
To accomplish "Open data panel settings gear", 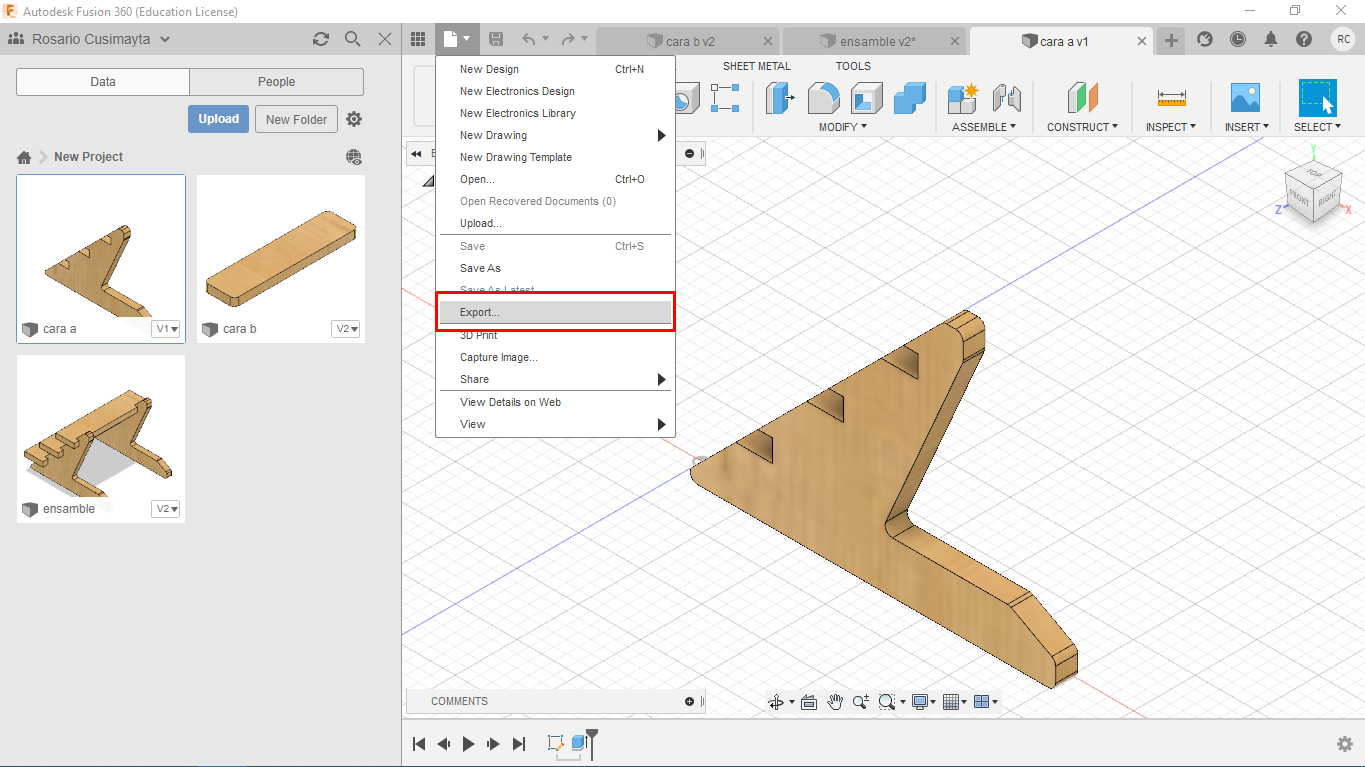I will (354, 119).
